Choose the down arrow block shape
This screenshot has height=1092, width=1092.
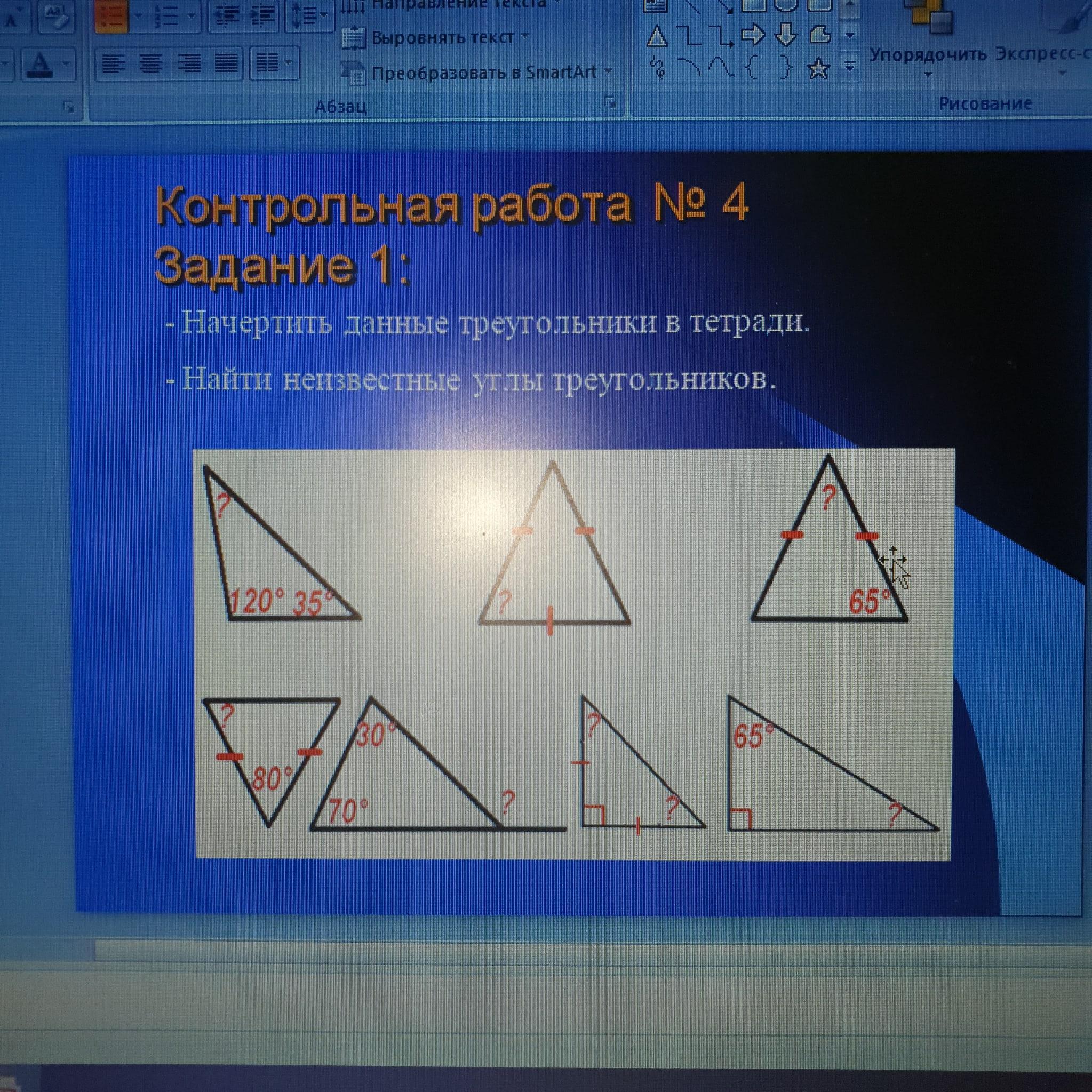click(x=786, y=35)
